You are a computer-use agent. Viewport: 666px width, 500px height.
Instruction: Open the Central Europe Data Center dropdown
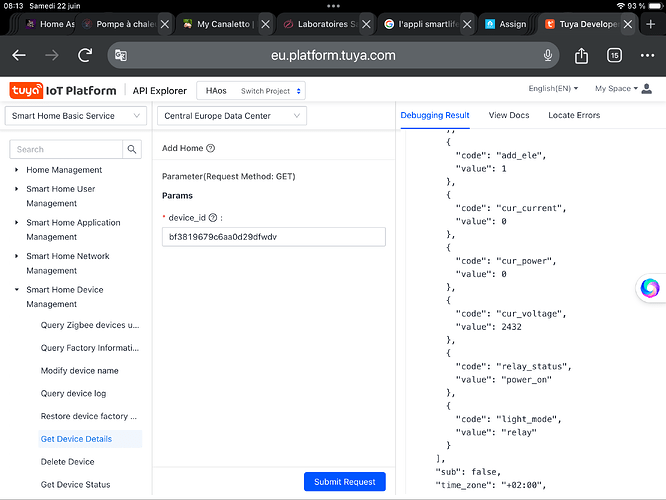(x=232, y=116)
